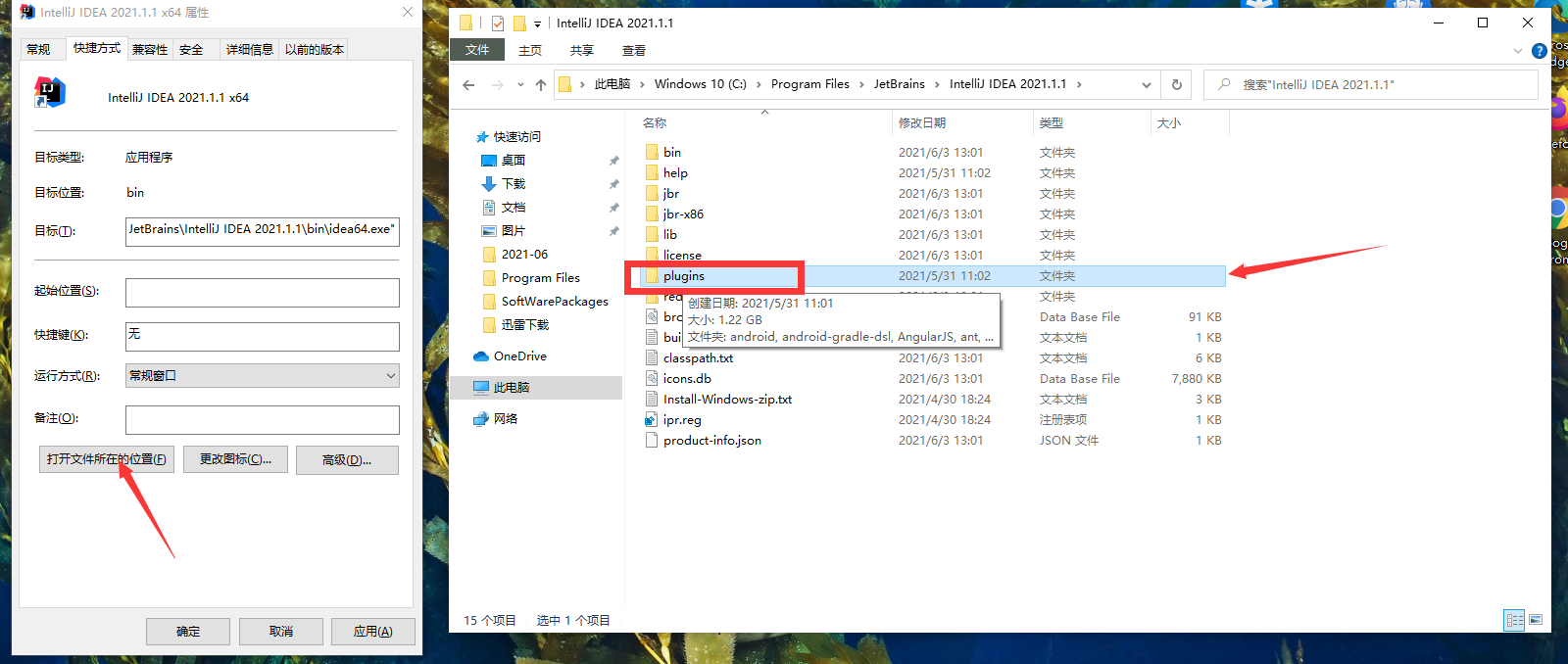Open Desktop (桌面) in Quick access
Screen dimensions: 1568x664
(504, 161)
